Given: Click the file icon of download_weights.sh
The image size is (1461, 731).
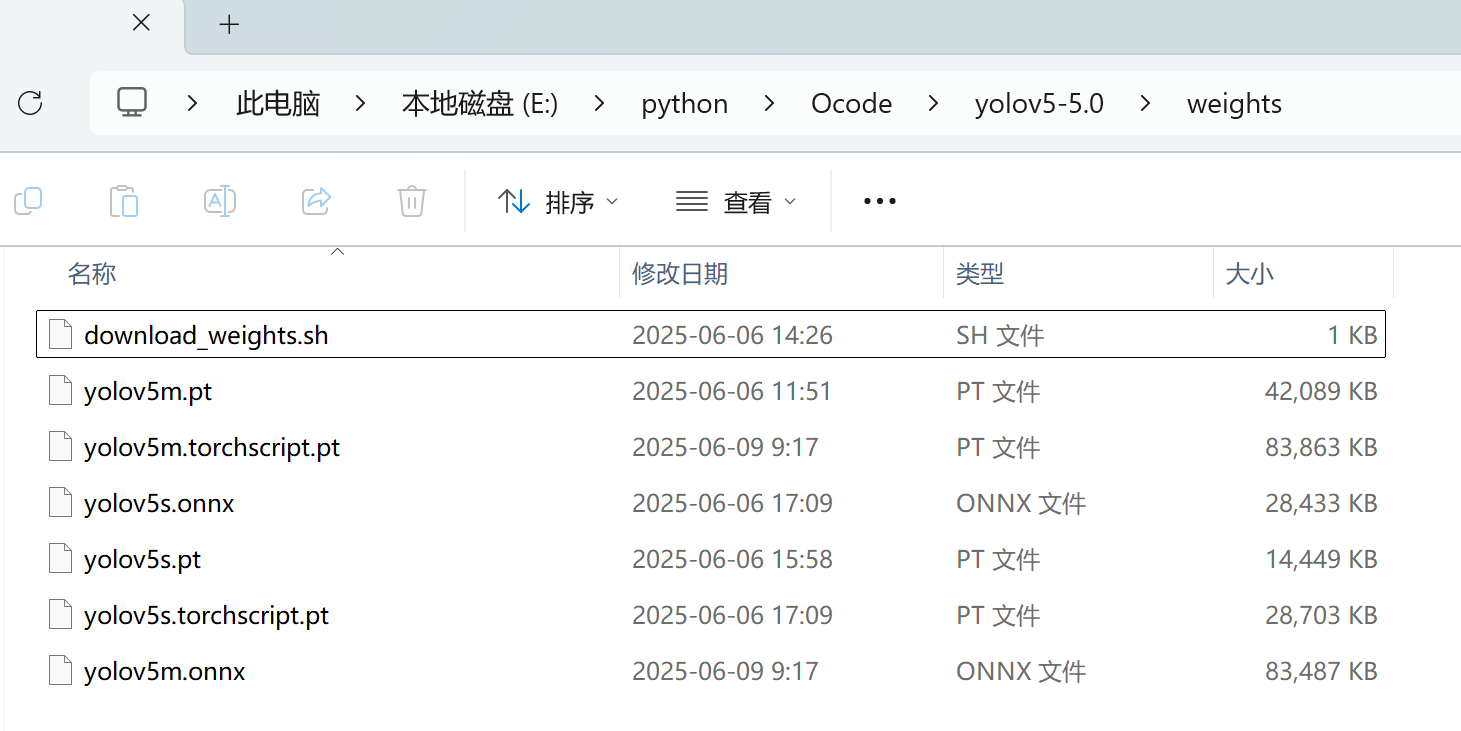Looking at the screenshot, I should tap(60, 334).
